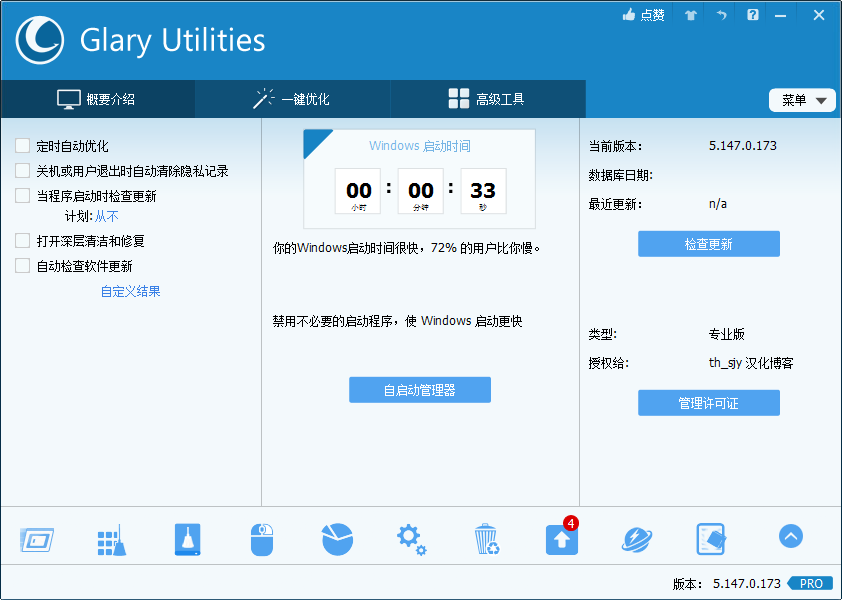This screenshot has width=842, height=600.
Task: Enable 定时自动优化 checkbox
Action: click(x=23, y=146)
